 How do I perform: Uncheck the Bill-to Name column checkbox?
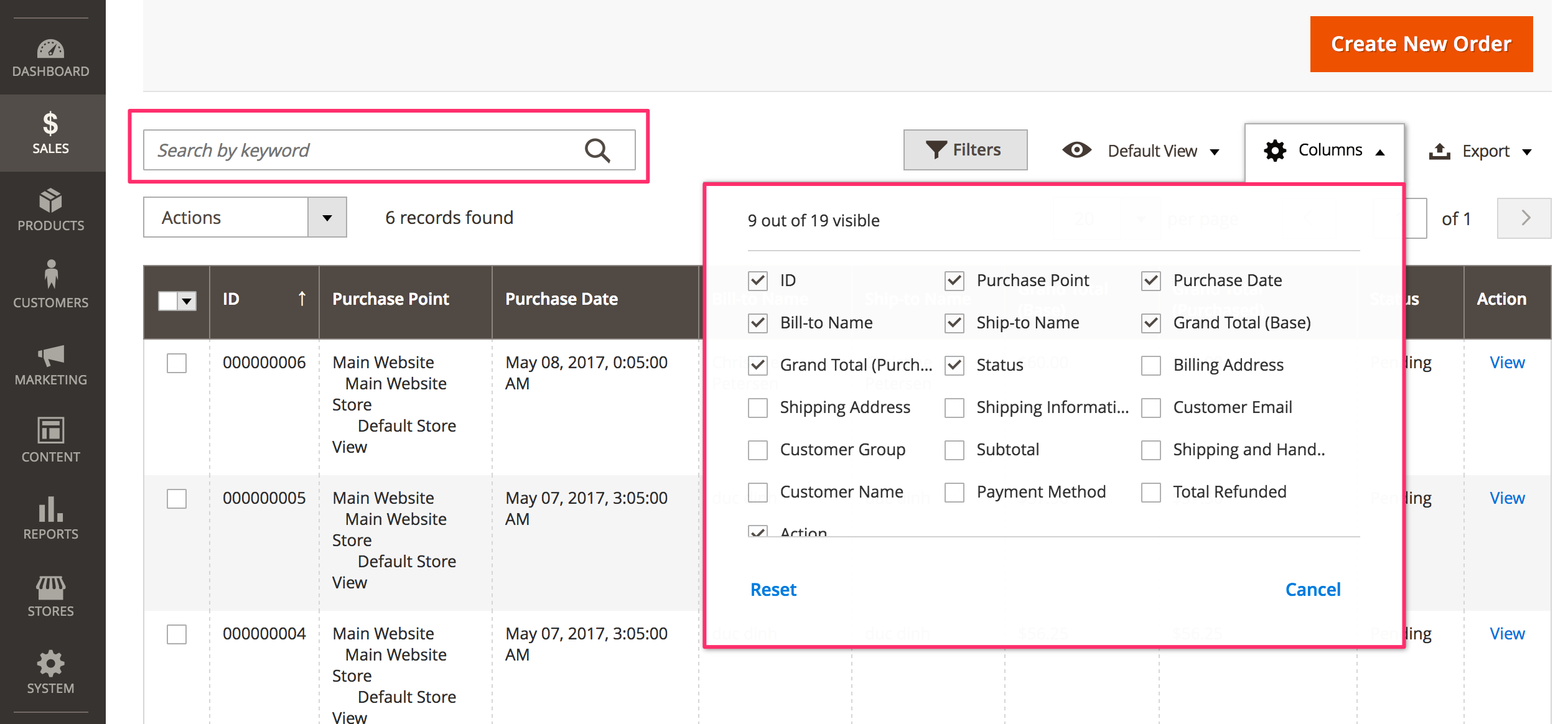click(x=757, y=323)
